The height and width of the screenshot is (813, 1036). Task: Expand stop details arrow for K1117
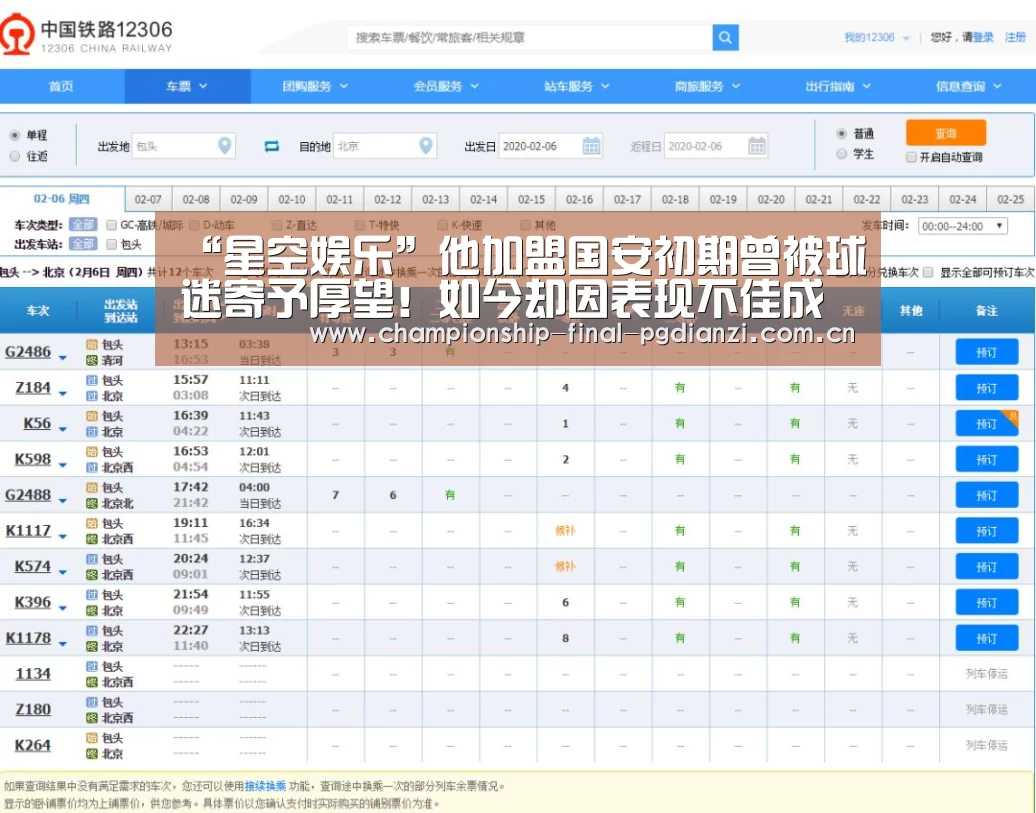coord(63,537)
